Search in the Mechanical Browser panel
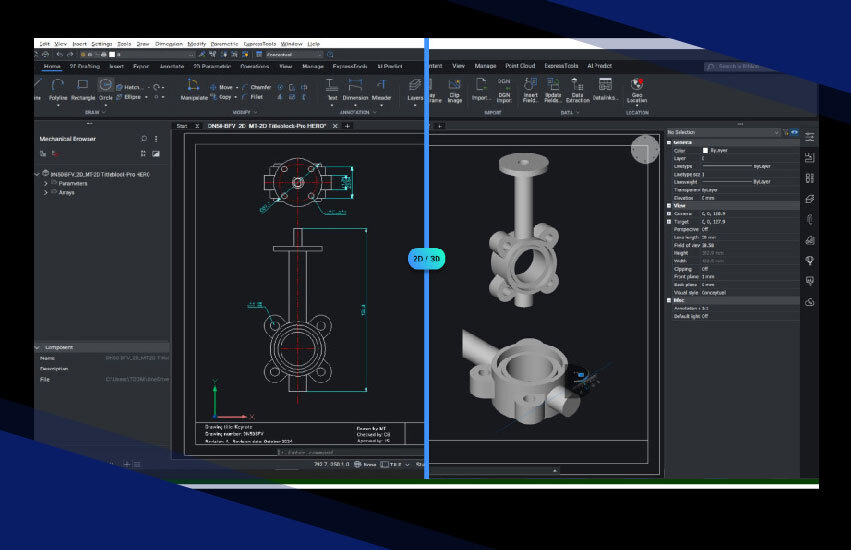 click(144, 139)
